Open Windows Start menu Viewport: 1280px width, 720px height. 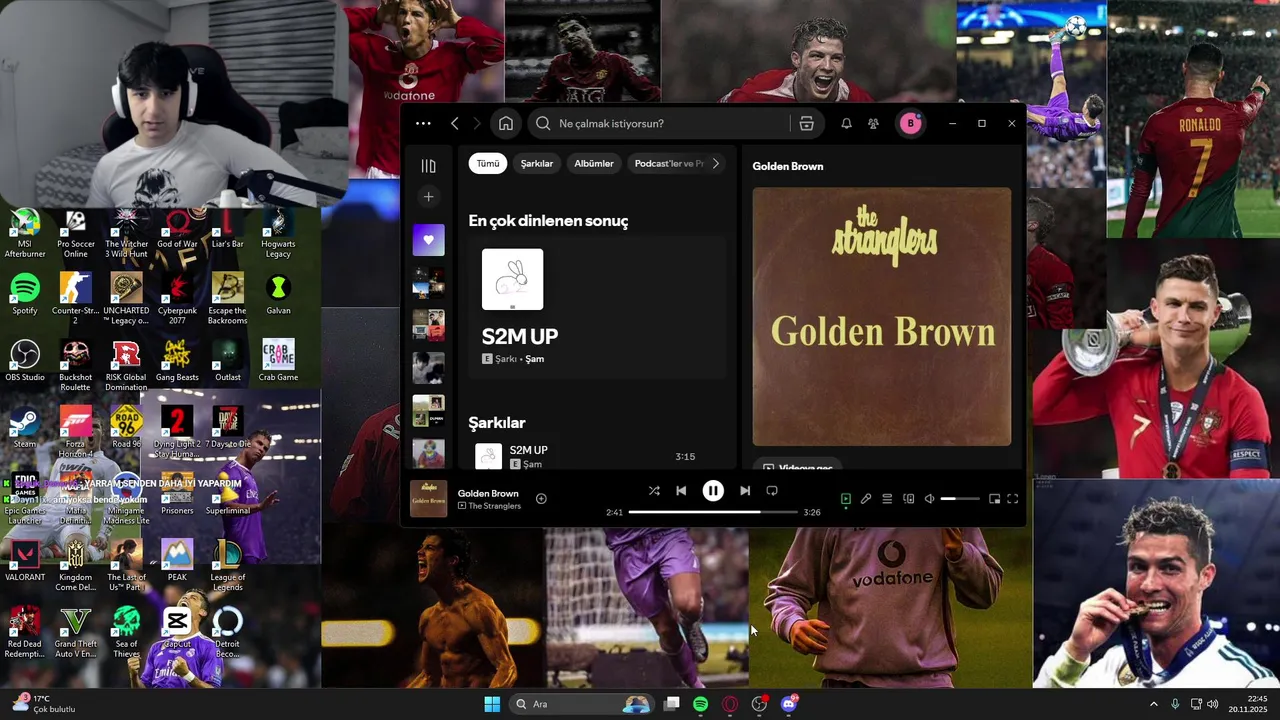pos(492,704)
